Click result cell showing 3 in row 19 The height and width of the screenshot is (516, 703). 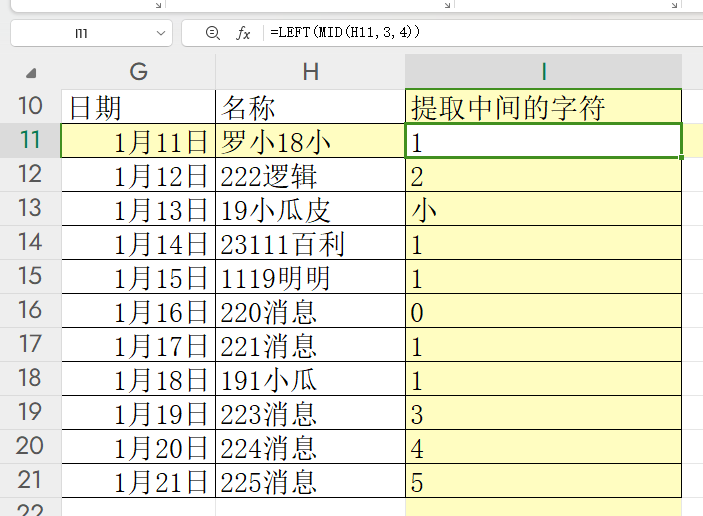[543, 413]
